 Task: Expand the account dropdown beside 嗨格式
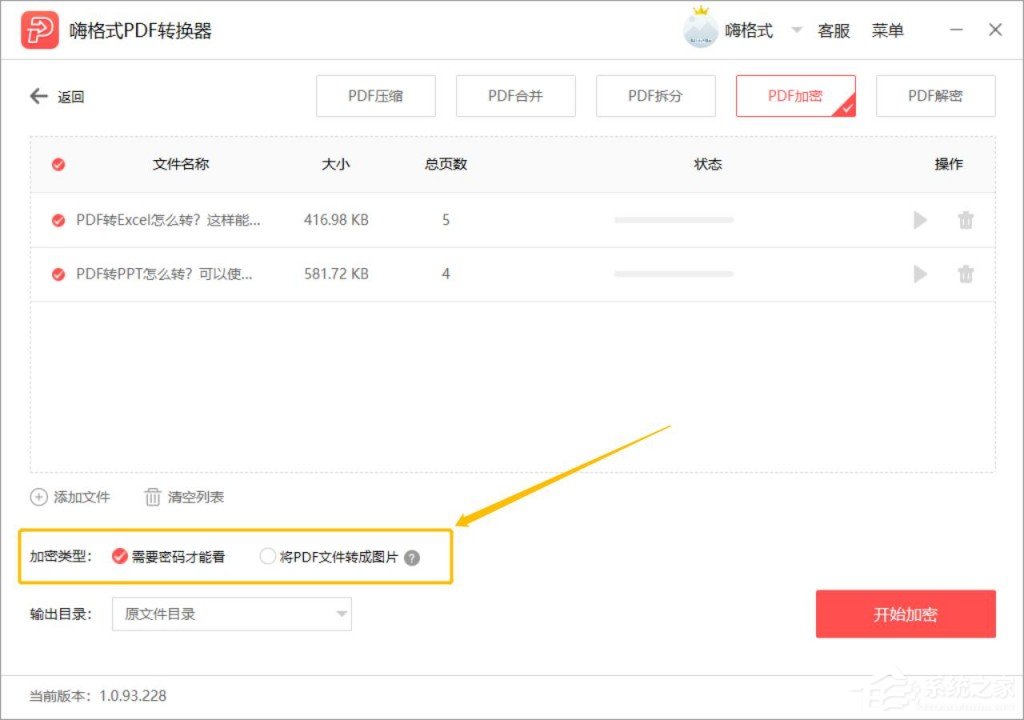796,30
